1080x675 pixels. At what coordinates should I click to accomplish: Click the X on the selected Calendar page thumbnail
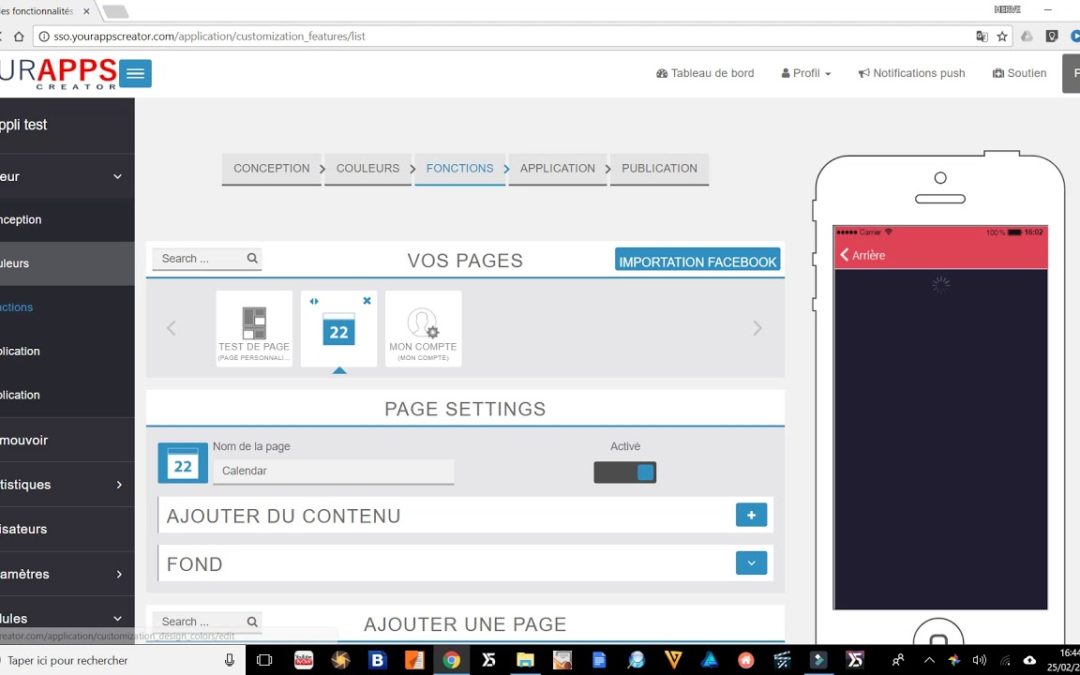pyautogui.click(x=366, y=300)
